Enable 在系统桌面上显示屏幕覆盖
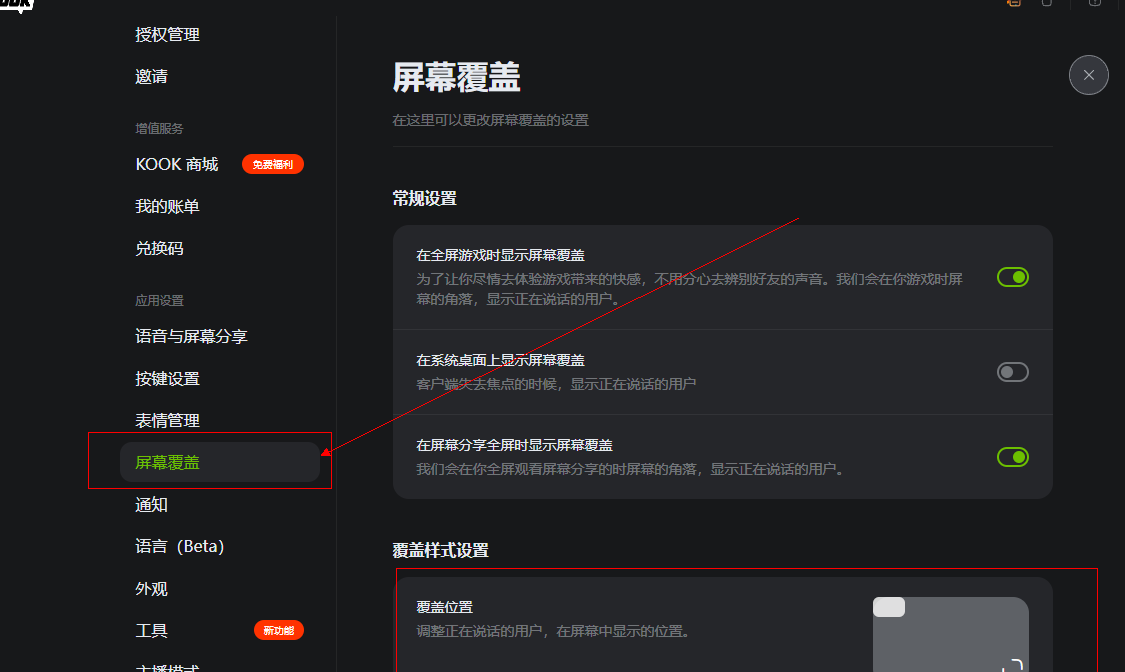This screenshot has height=672, width=1125. point(1012,371)
